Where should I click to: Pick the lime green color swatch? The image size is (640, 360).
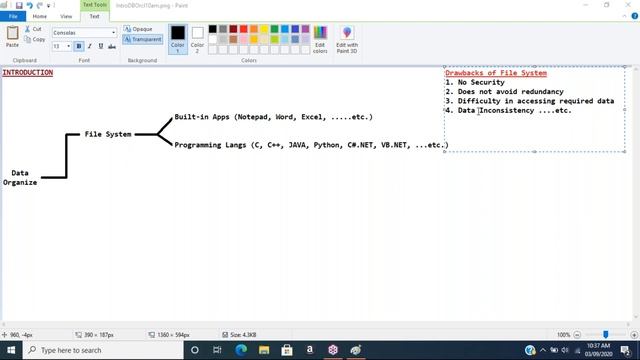pos(274,40)
